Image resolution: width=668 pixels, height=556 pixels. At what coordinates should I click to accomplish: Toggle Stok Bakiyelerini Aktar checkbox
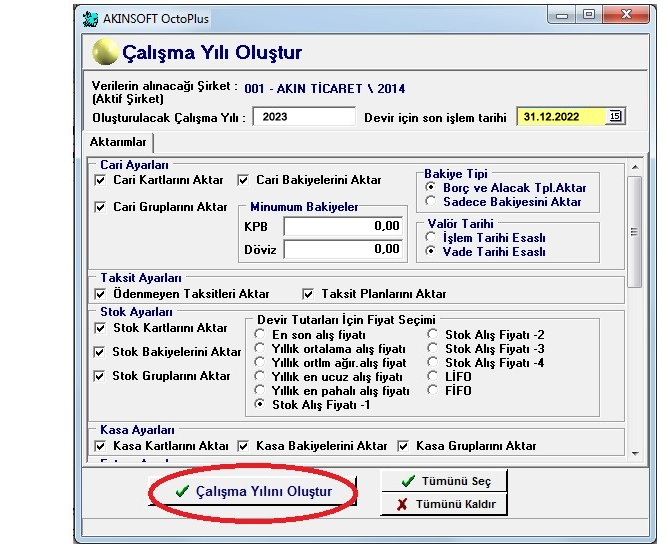(99, 352)
